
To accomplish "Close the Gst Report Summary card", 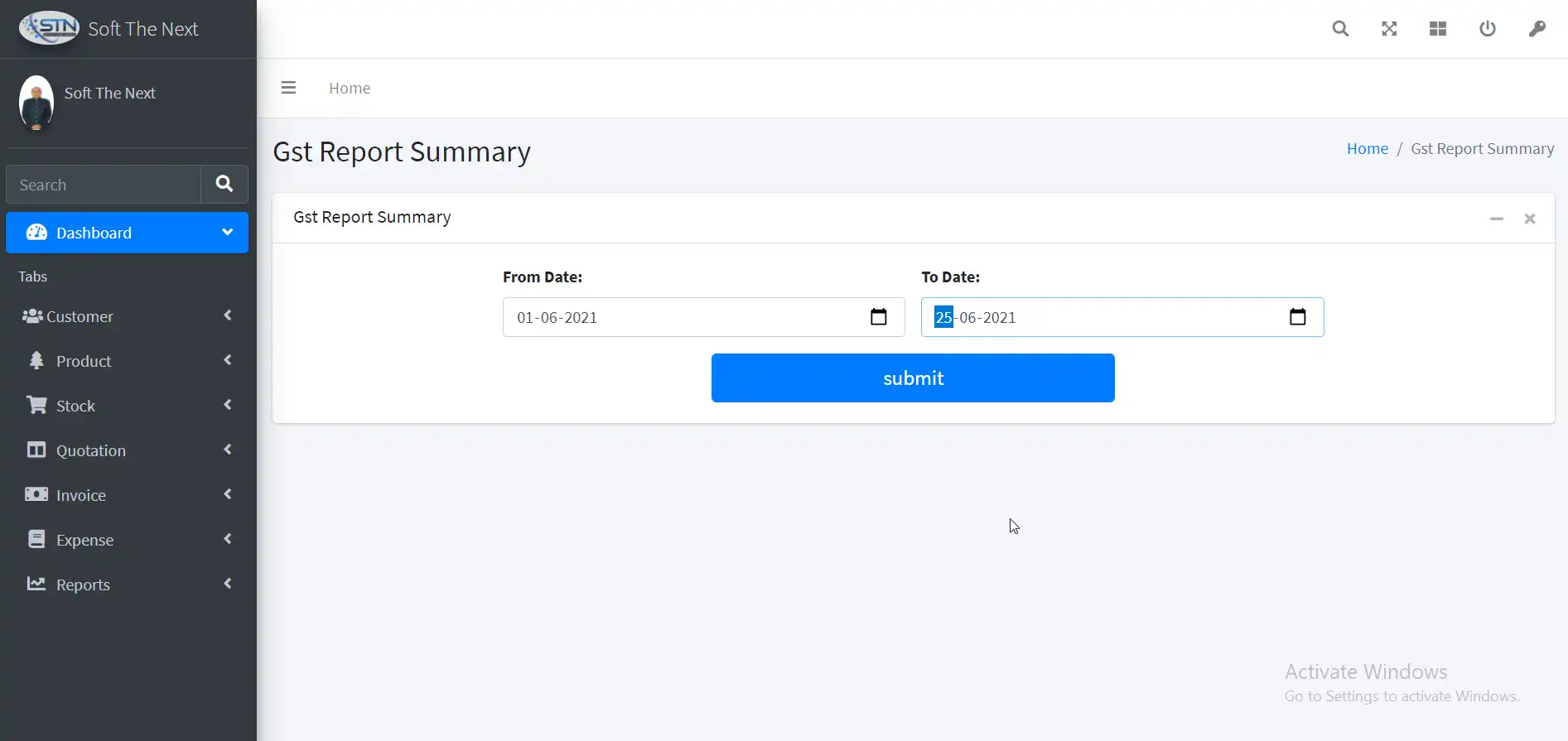I will [x=1530, y=219].
